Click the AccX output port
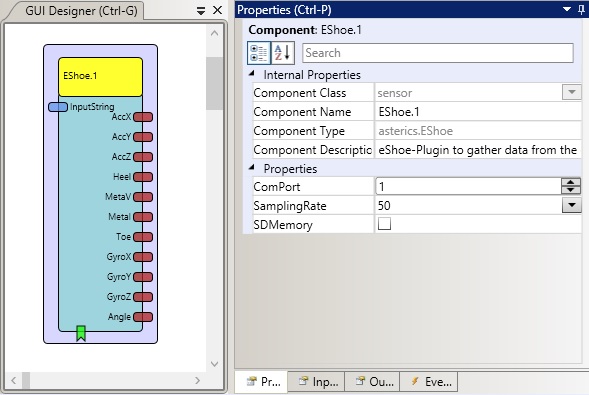This screenshot has width=589, height=395. tap(143, 117)
